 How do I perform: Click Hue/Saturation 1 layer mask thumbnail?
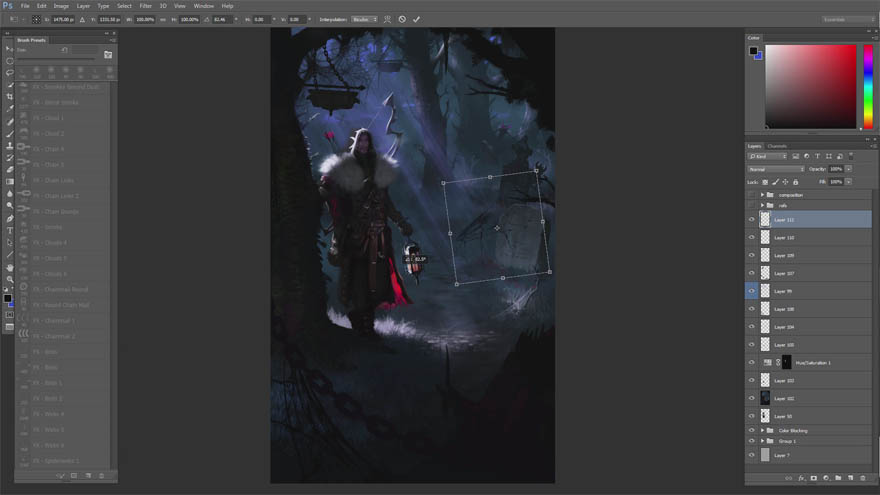[787, 363]
